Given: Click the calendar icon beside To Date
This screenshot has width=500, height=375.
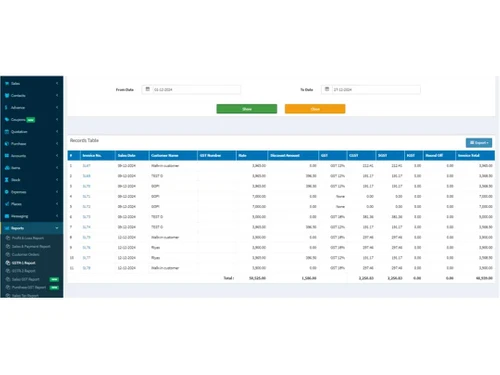Looking at the screenshot, I should 327,89.
